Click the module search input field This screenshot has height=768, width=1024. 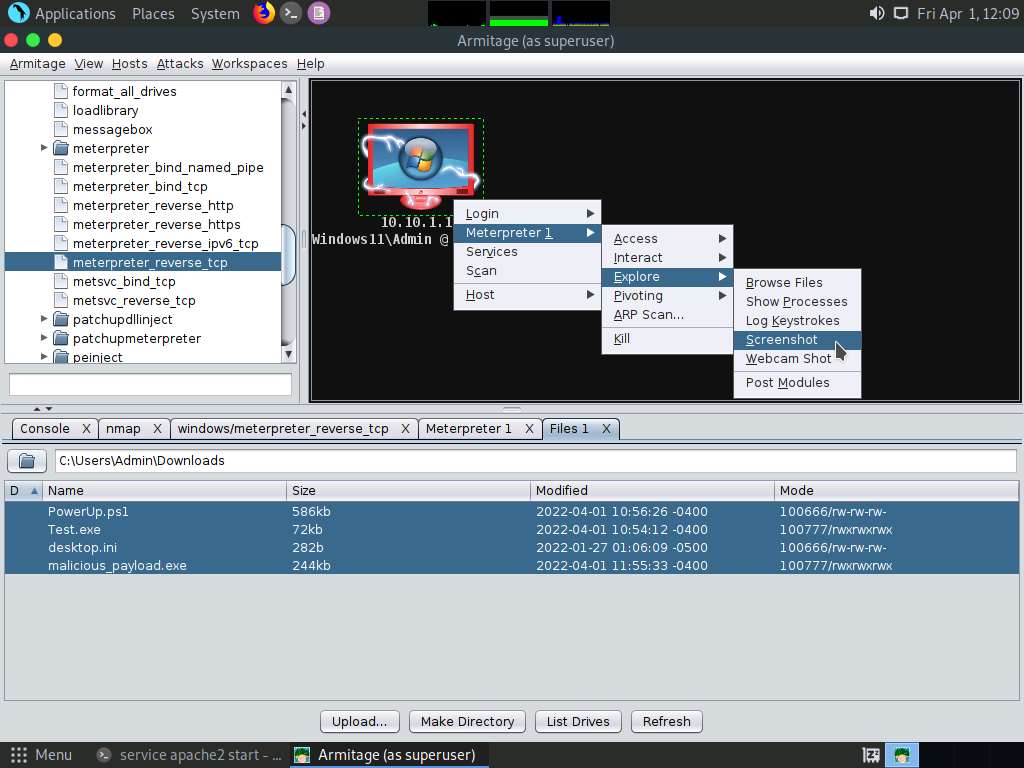[x=150, y=384]
